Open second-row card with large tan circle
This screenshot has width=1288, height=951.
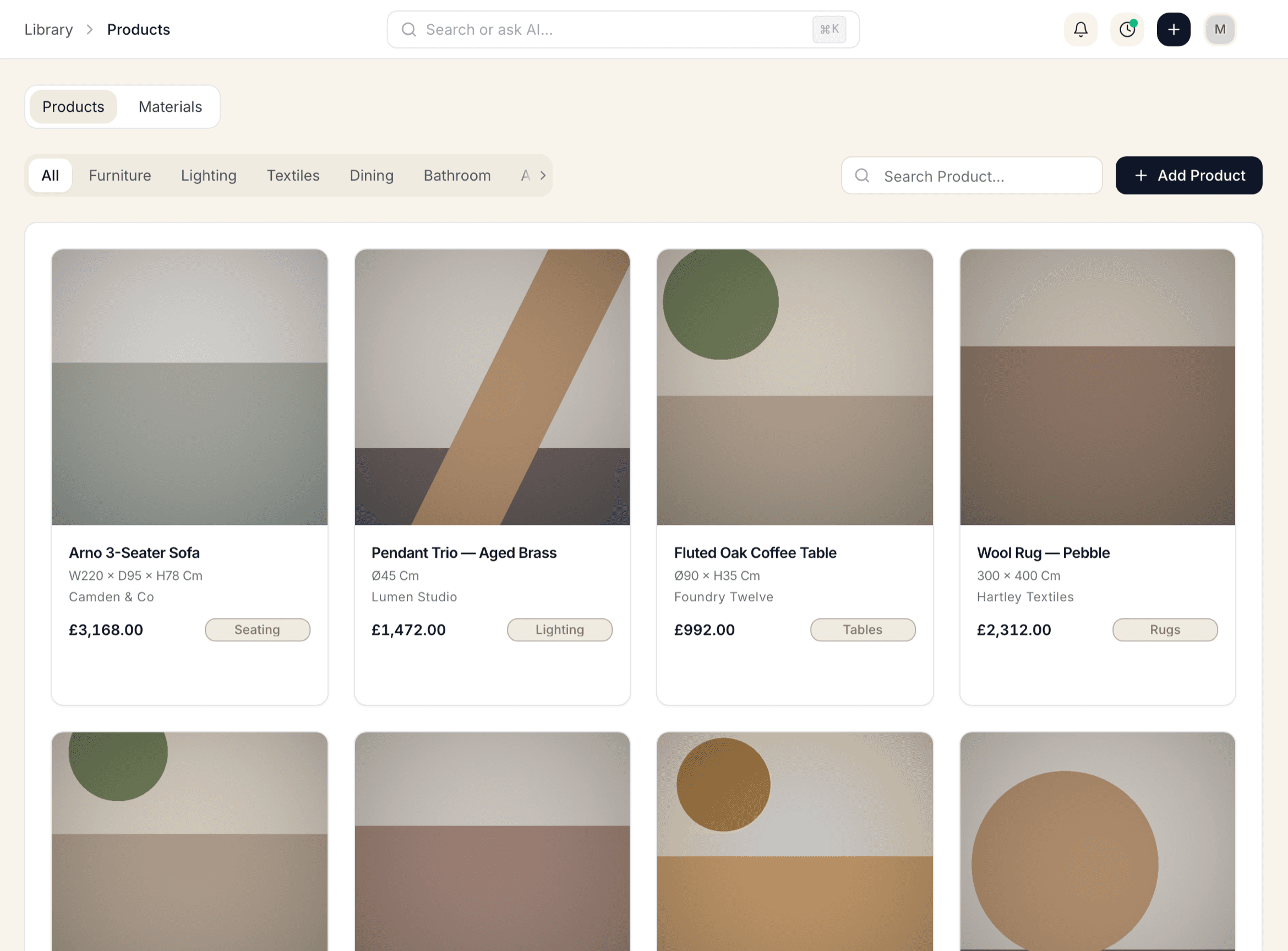(1098, 841)
